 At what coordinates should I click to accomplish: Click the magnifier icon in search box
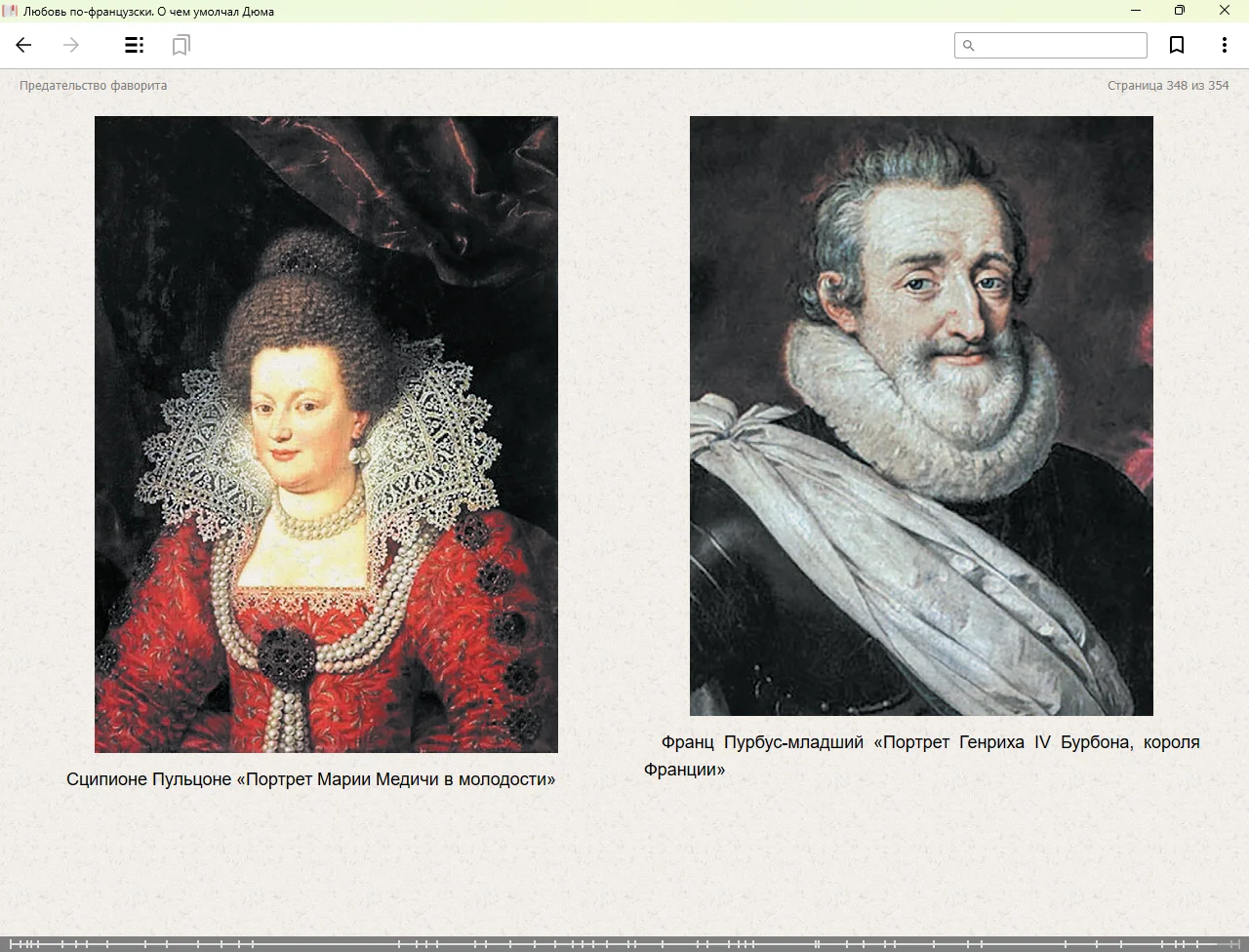click(x=968, y=46)
